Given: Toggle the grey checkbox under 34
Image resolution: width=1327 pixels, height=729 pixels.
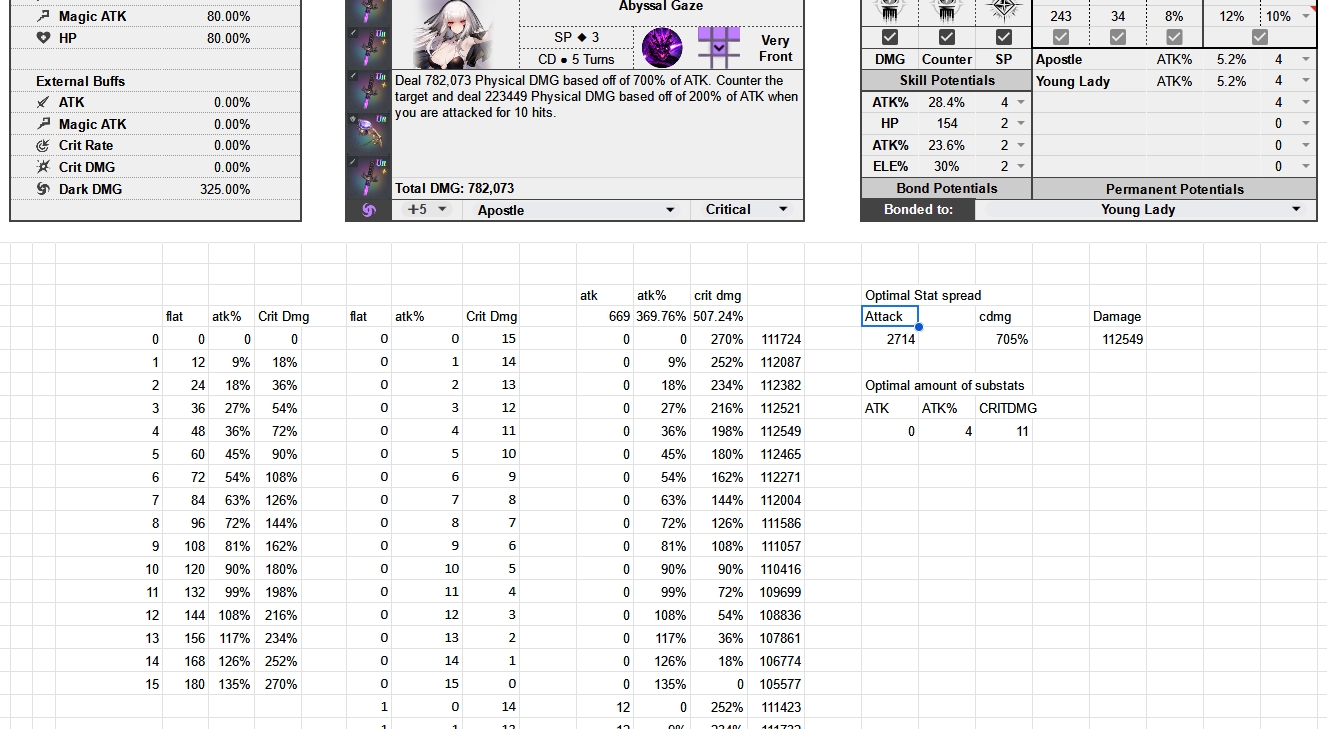Looking at the screenshot, I should pos(1118,37).
